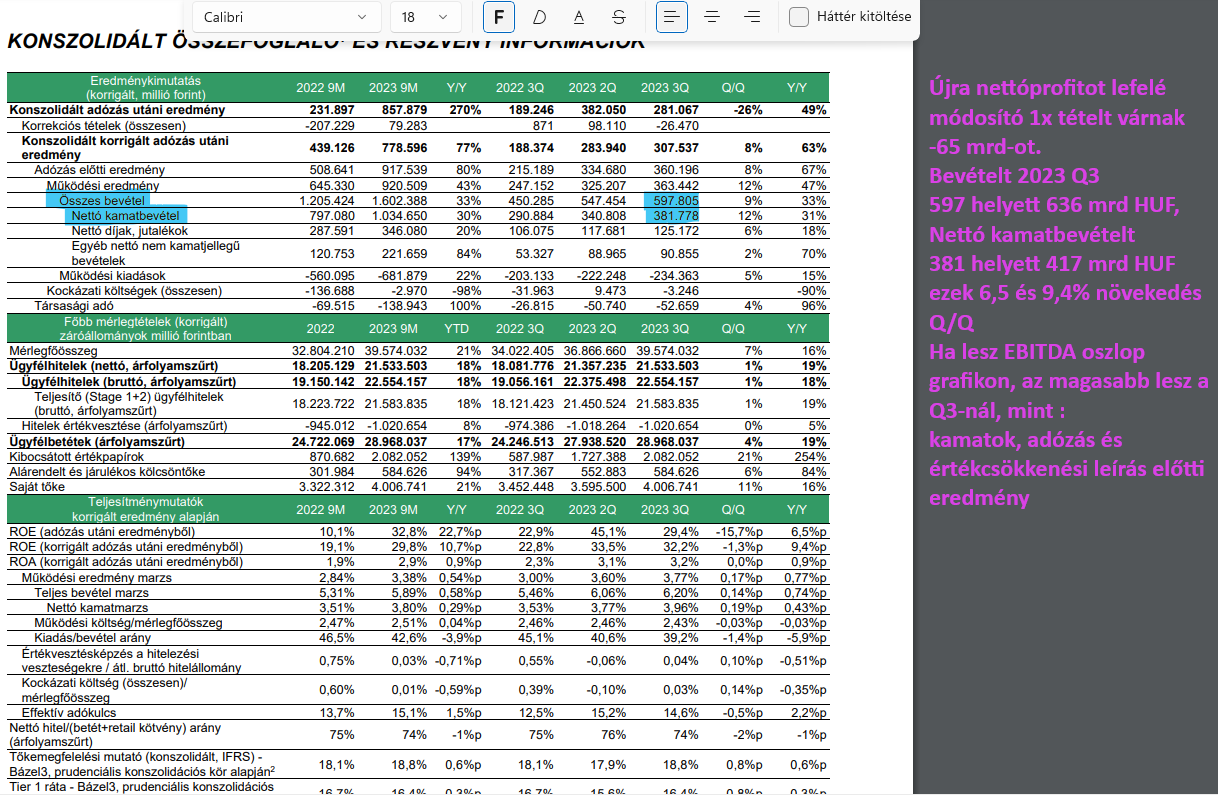The image size is (1218, 795).
Task: Click the 'Effektív adókulcs' row label
Action: tap(69, 712)
